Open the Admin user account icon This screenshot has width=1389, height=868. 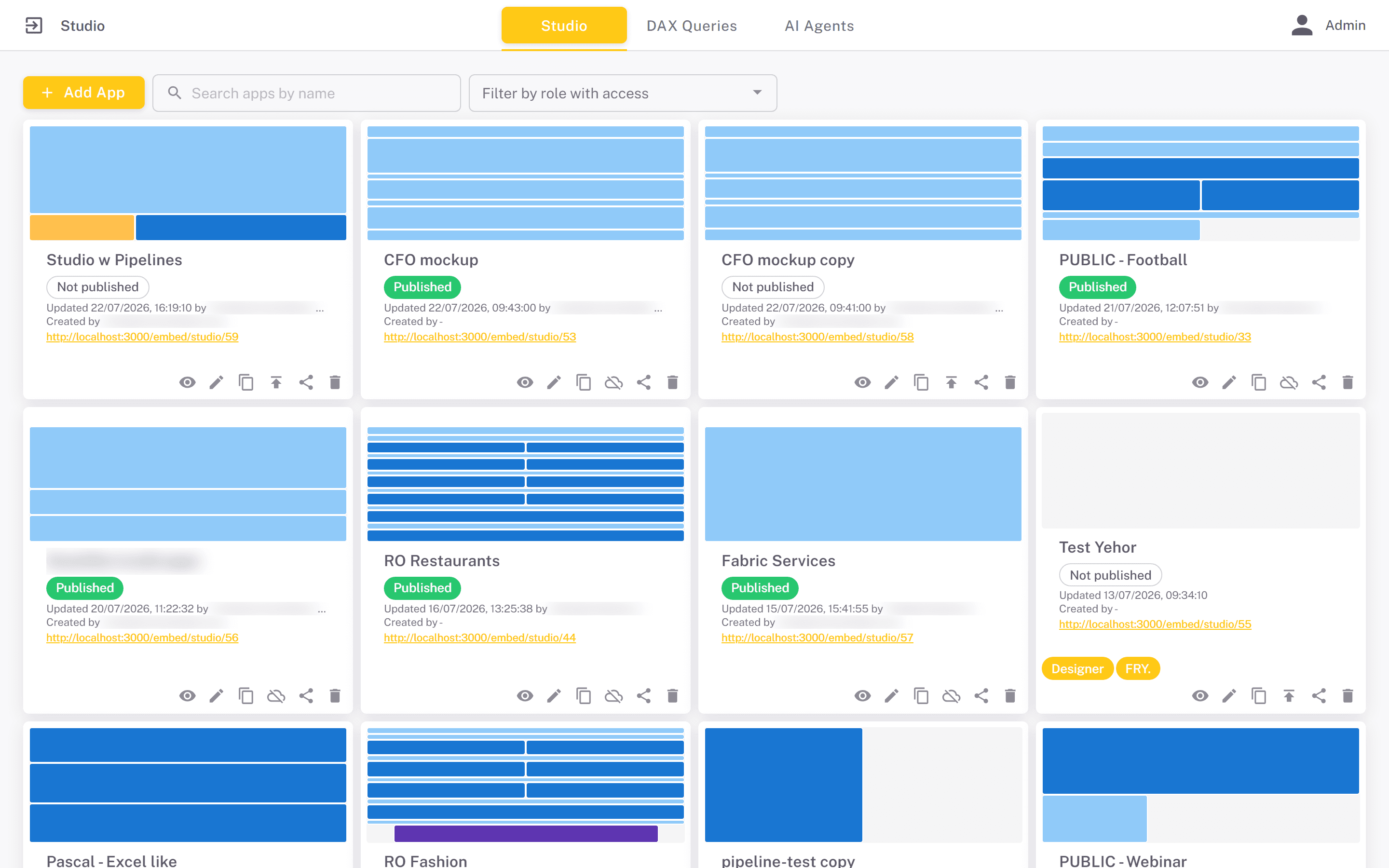pyautogui.click(x=1302, y=25)
